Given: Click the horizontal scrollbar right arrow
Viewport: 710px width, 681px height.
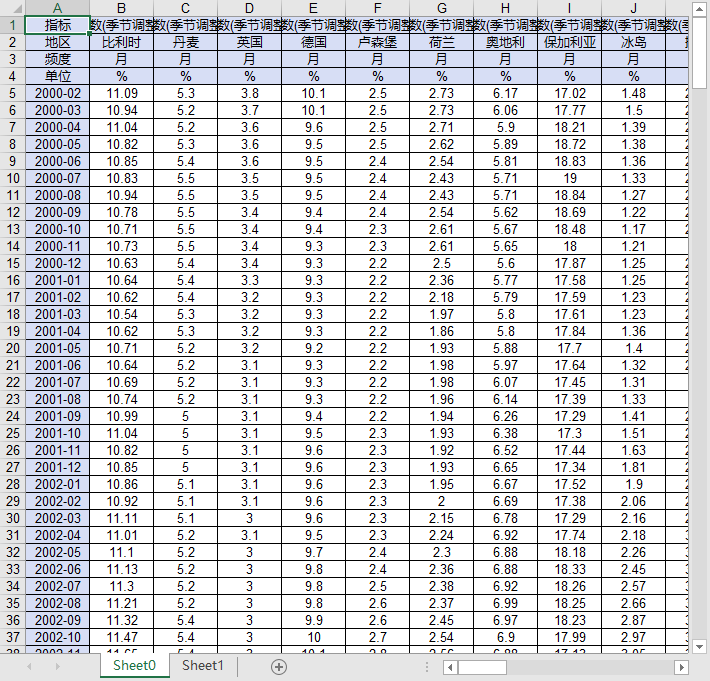Looking at the screenshot, I should click(x=681, y=667).
